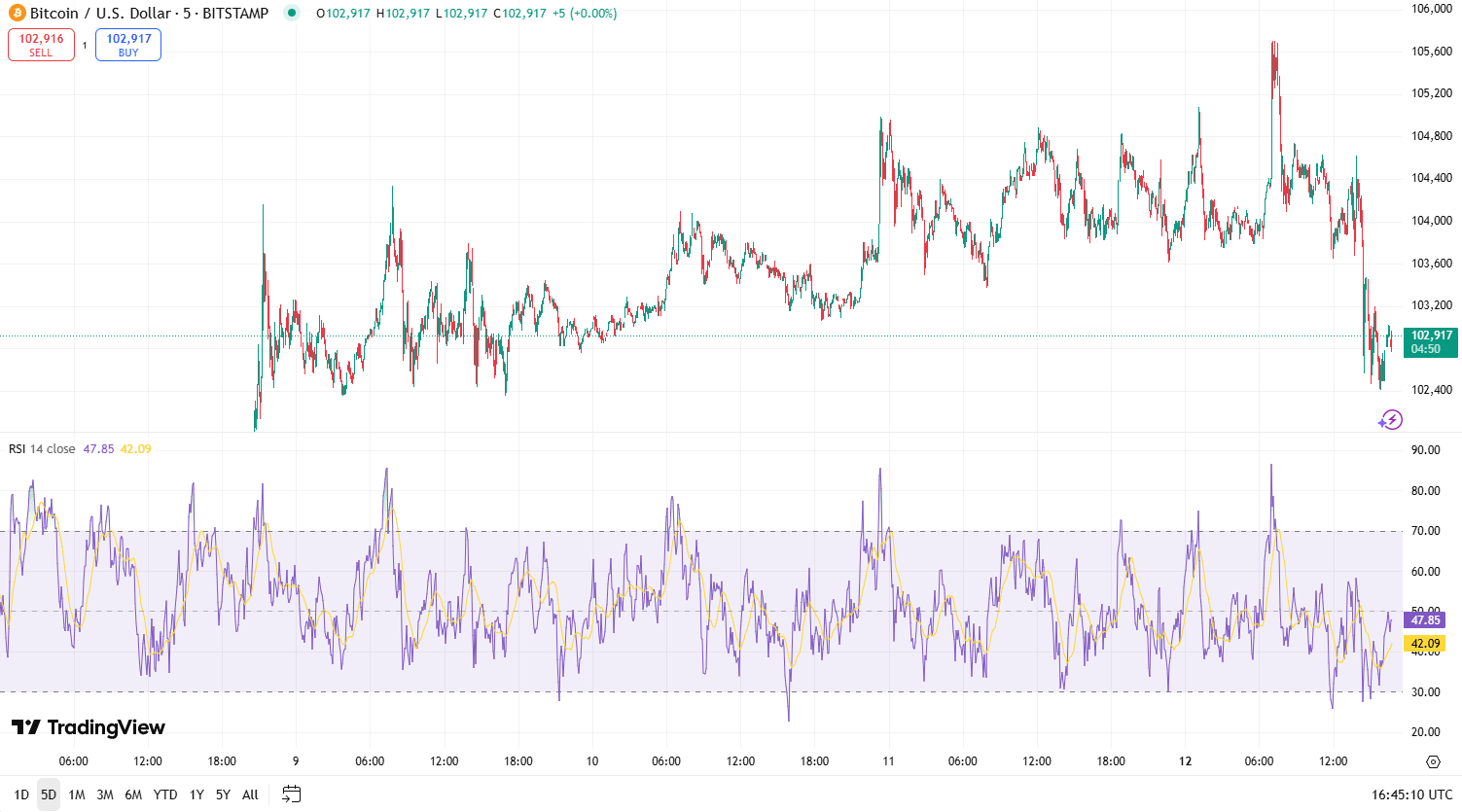Screen dimensions: 1462x812
Task: Click the yellow 42.09 RSI legend value
Action: point(136,449)
